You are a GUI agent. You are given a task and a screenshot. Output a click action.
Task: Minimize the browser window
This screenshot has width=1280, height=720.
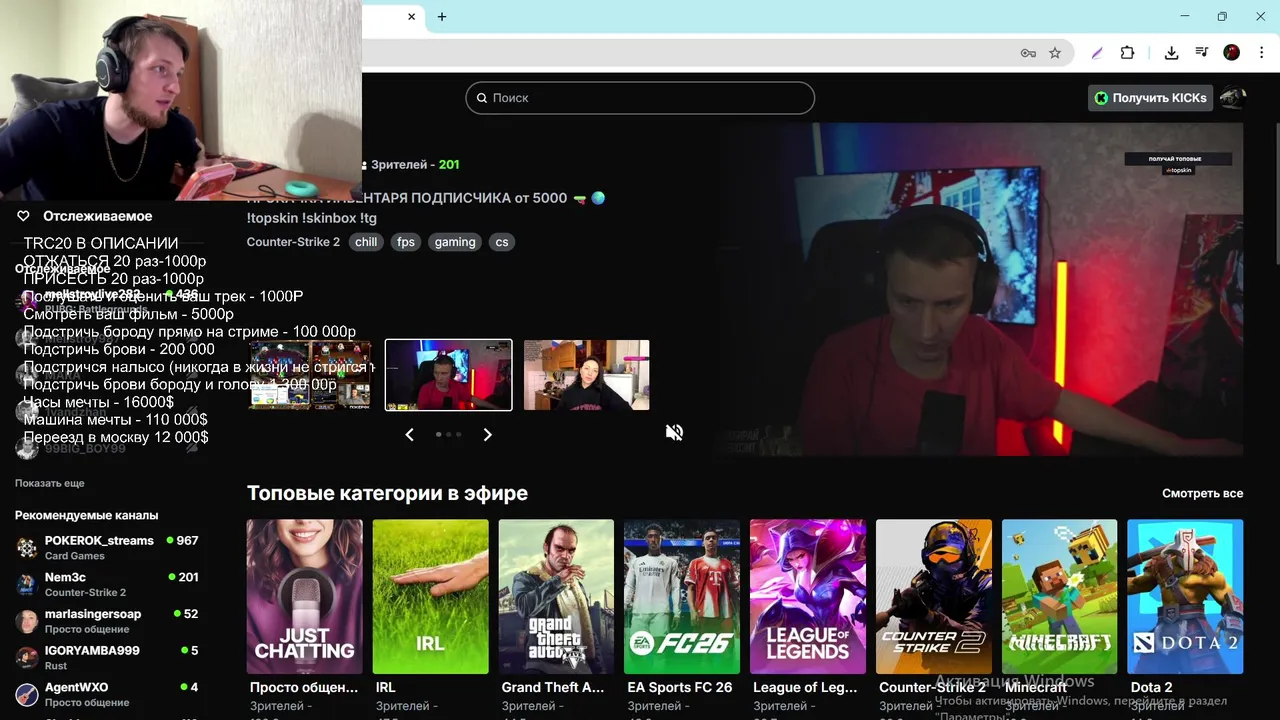pyautogui.click(x=1185, y=16)
